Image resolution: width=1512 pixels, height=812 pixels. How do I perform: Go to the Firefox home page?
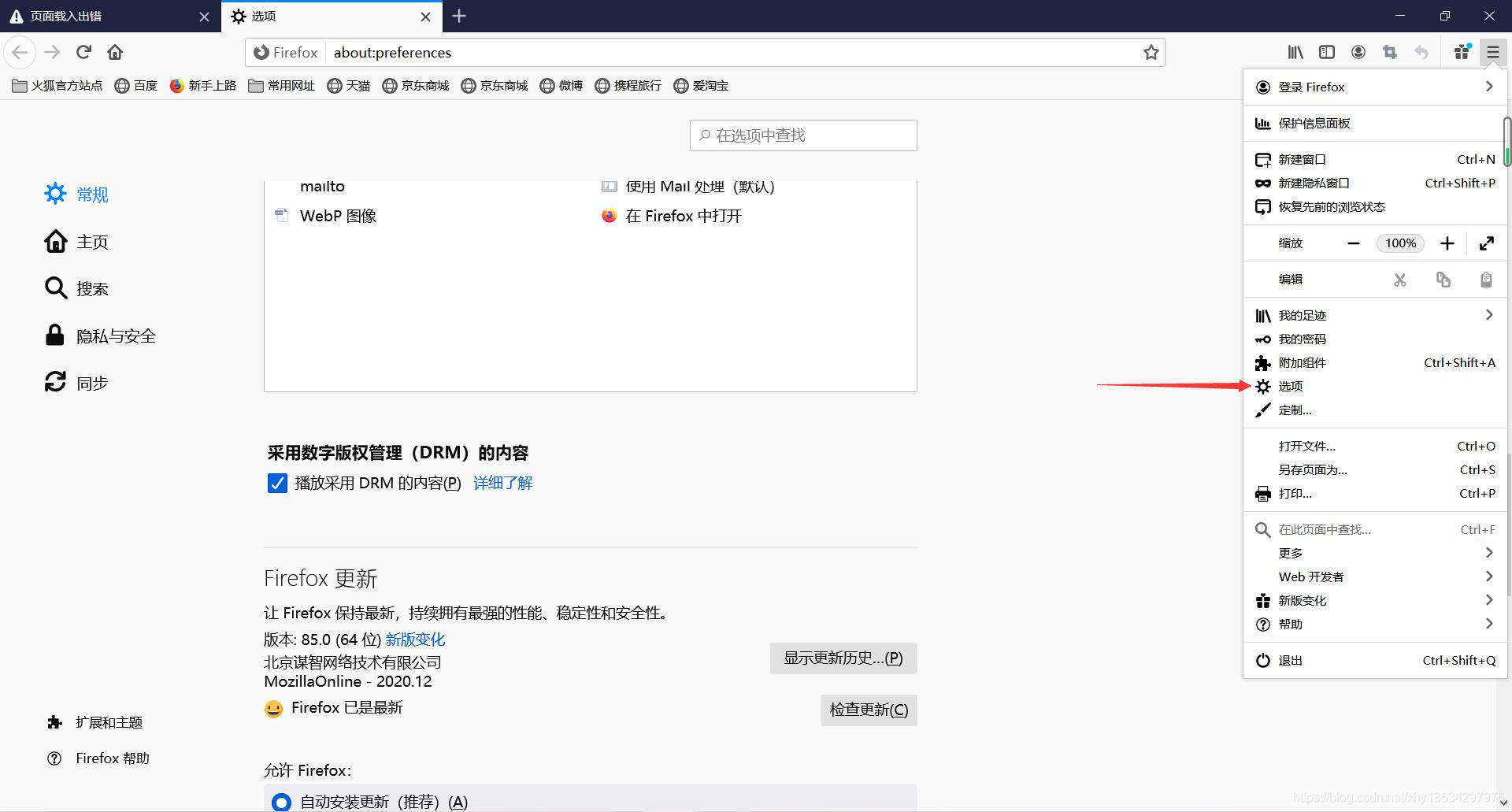point(115,52)
